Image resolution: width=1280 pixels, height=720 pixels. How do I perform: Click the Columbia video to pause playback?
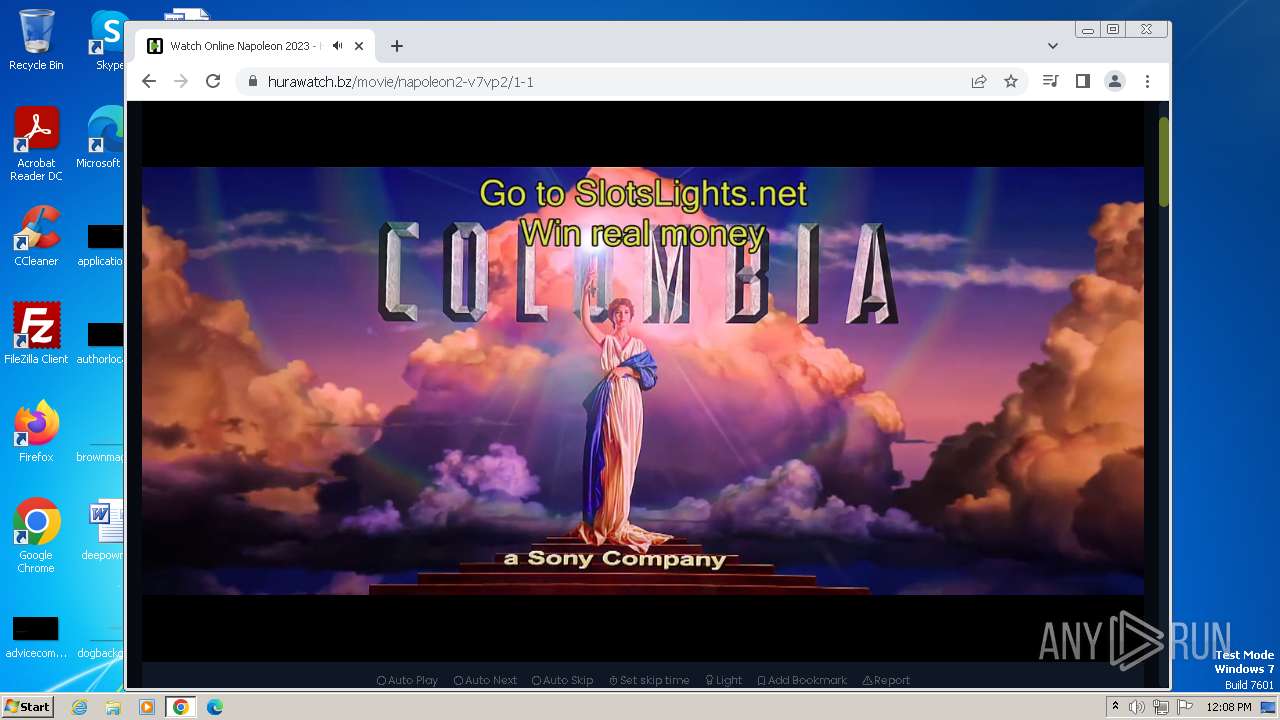pos(643,381)
